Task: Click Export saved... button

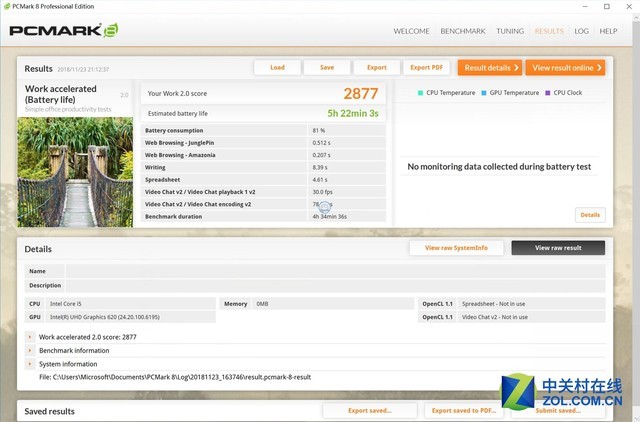Action: point(370,411)
